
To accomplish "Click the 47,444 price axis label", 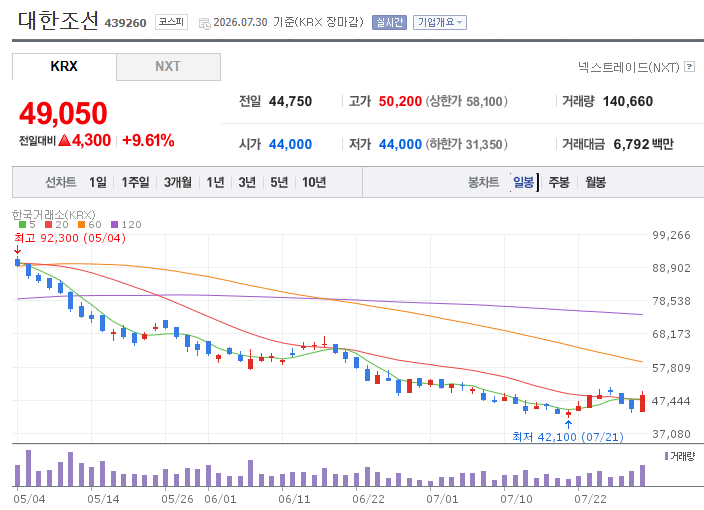I will point(671,401).
